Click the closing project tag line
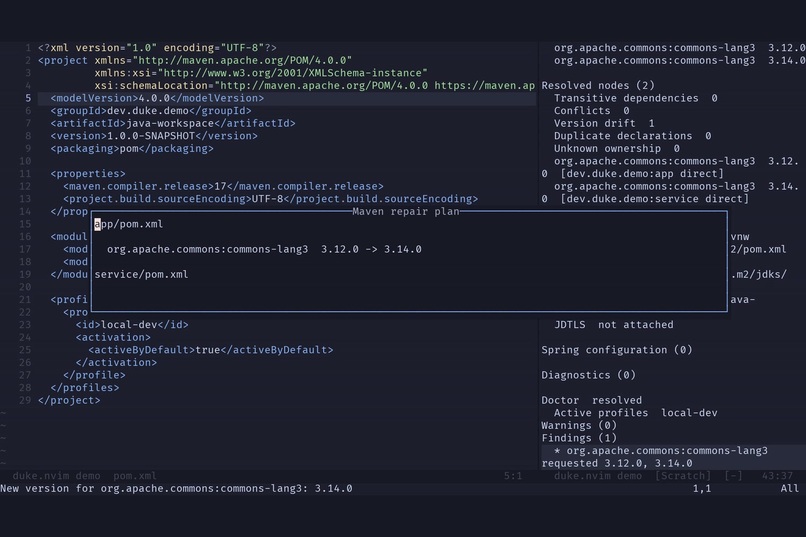 69,400
